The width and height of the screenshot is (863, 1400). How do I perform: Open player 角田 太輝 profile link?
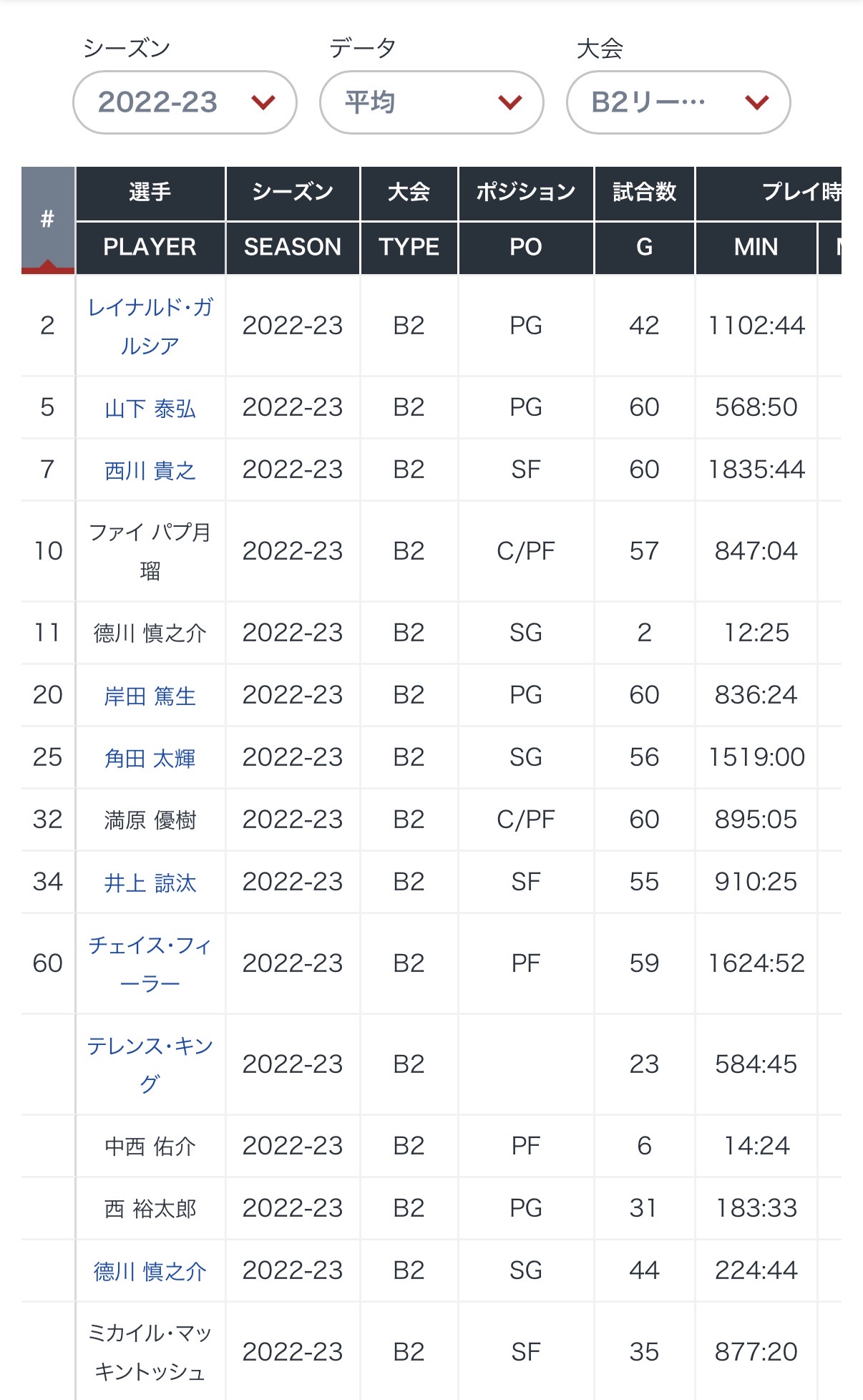[150, 758]
